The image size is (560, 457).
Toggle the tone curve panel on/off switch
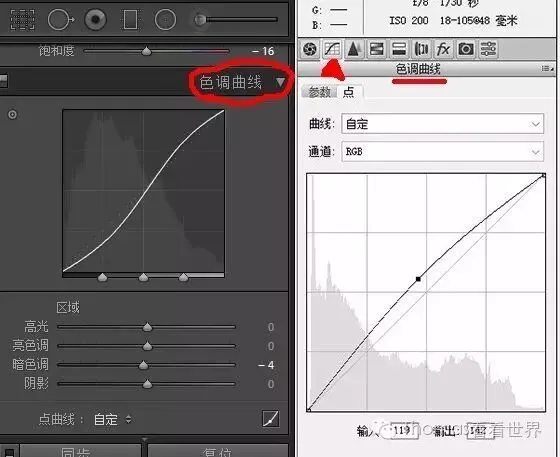click(x=3, y=81)
